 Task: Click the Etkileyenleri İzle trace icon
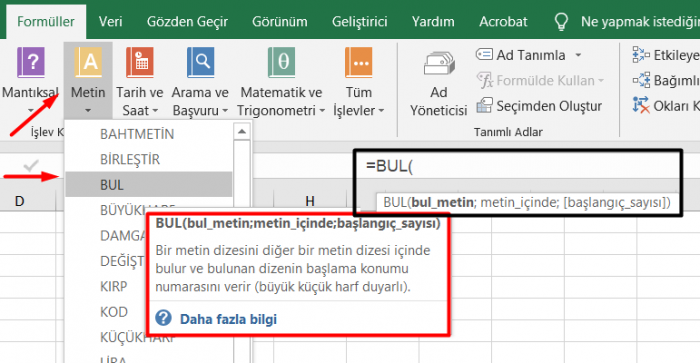pyautogui.click(x=641, y=54)
